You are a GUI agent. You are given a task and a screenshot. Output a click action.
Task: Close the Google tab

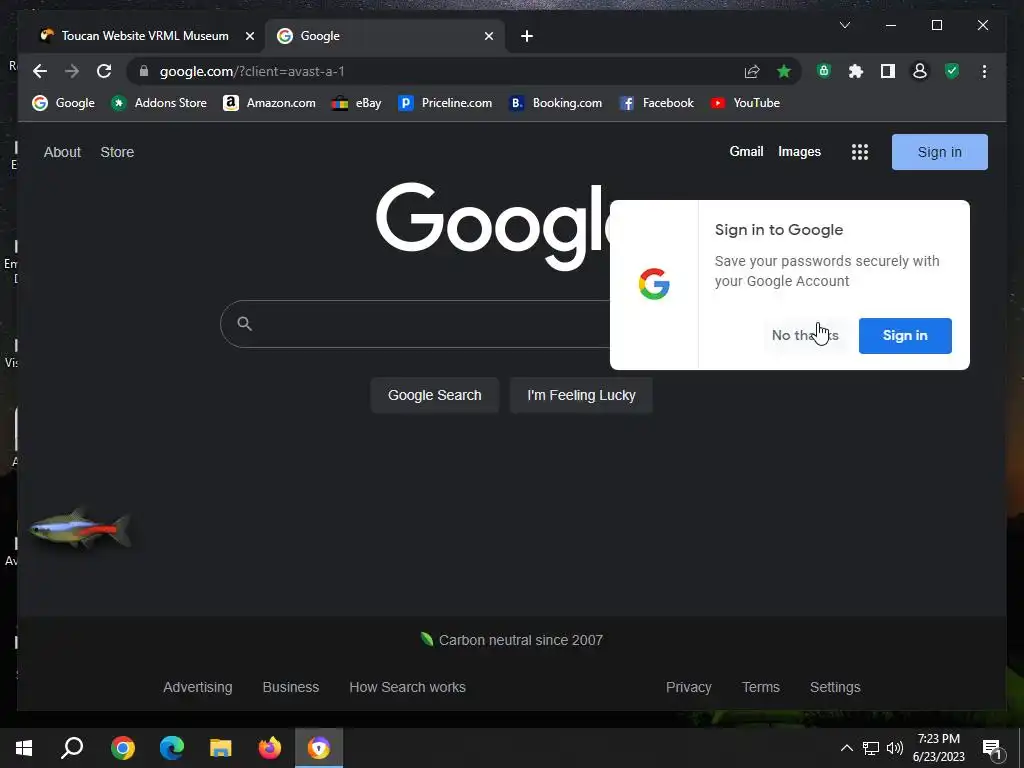(488, 36)
